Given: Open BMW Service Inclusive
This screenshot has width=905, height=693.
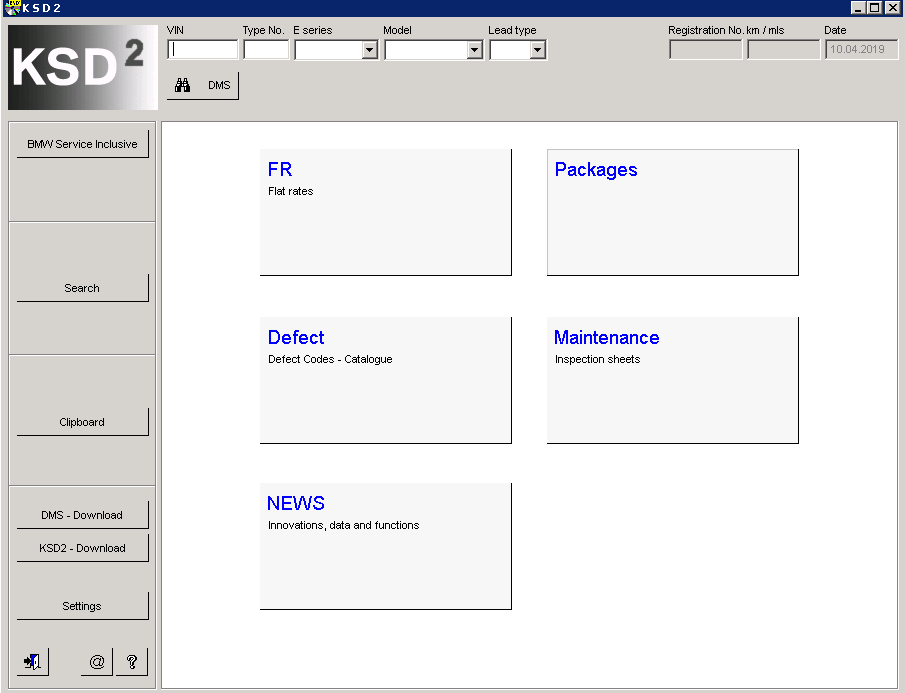Looking at the screenshot, I should (83, 144).
